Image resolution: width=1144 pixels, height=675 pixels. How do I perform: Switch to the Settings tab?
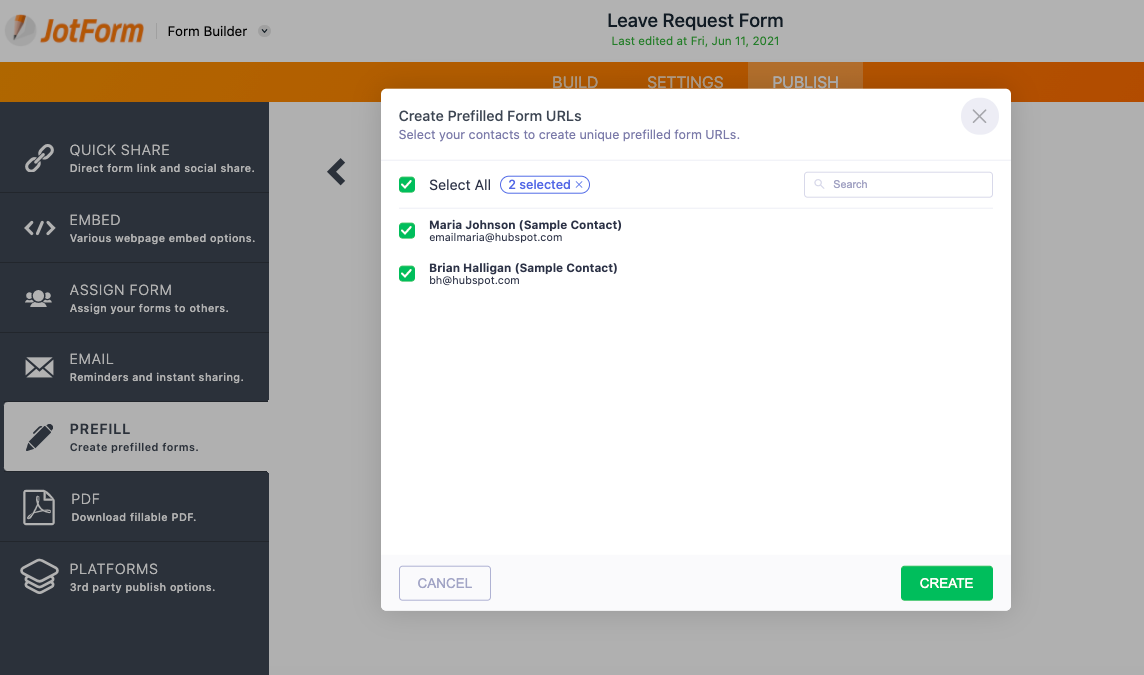click(x=685, y=82)
